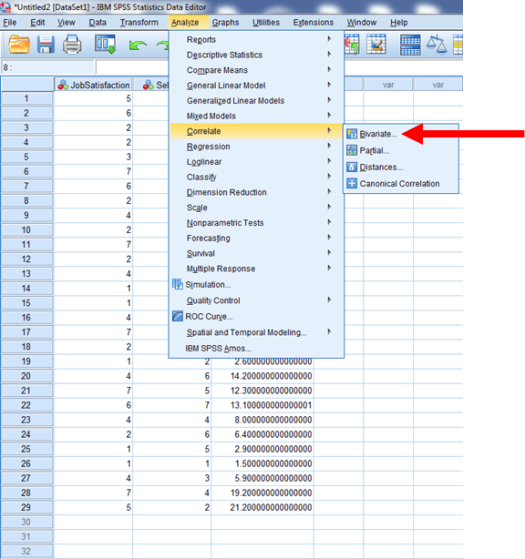Viewport: 525px width, 559px height.
Task: Click the Recall recently used dialogs icon
Action: (x=105, y=44)
